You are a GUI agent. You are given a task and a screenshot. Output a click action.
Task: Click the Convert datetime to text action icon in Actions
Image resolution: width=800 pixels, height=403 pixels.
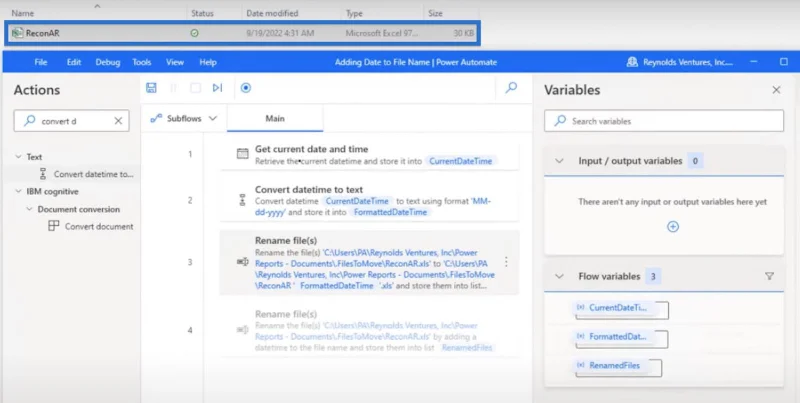43,174
